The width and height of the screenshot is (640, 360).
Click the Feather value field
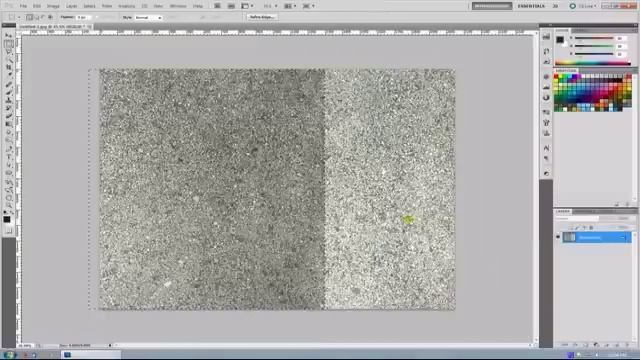point(83,17)
